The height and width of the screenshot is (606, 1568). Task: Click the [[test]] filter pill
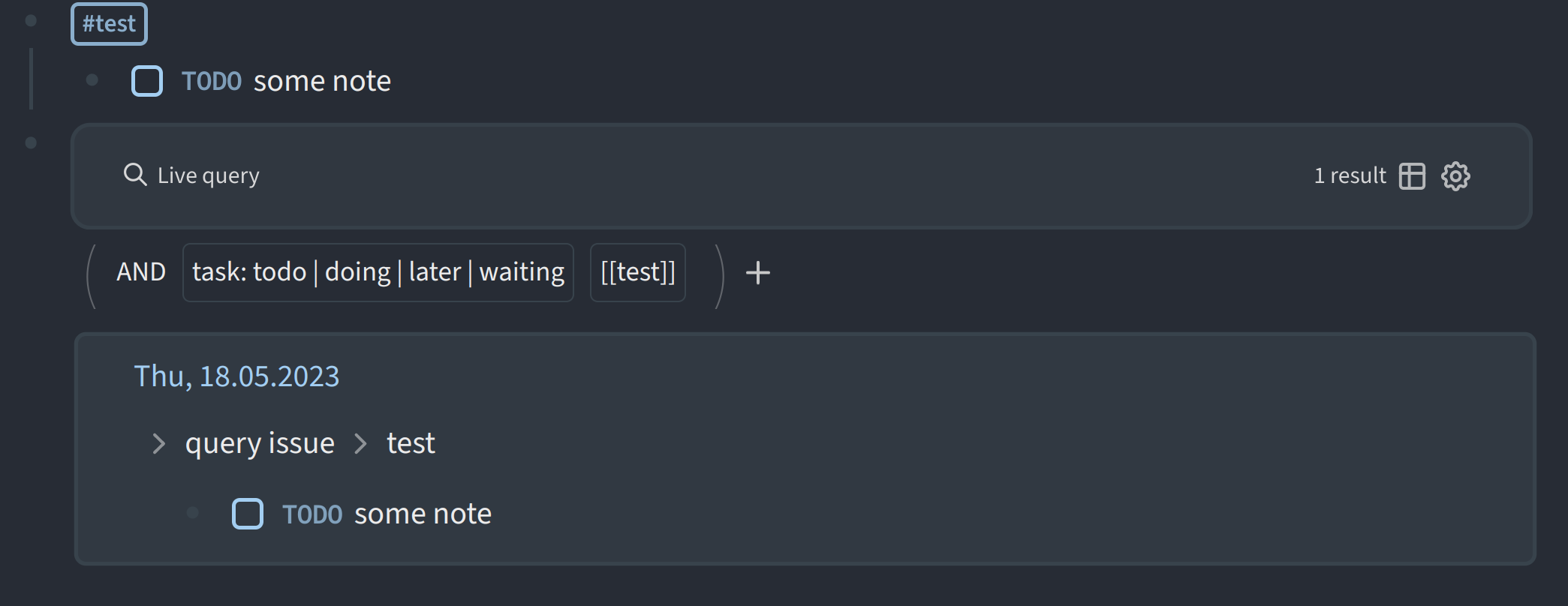coord(637,272)
